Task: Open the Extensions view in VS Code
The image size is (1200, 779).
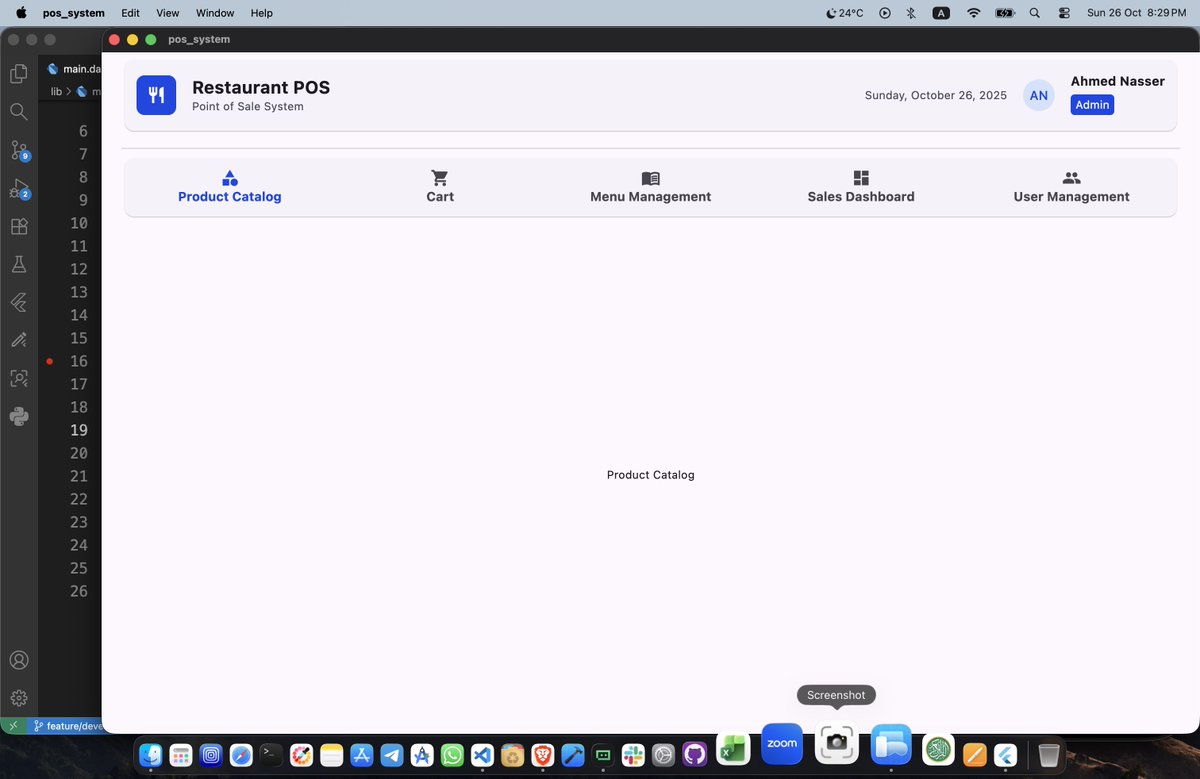Action: (18, 226)
